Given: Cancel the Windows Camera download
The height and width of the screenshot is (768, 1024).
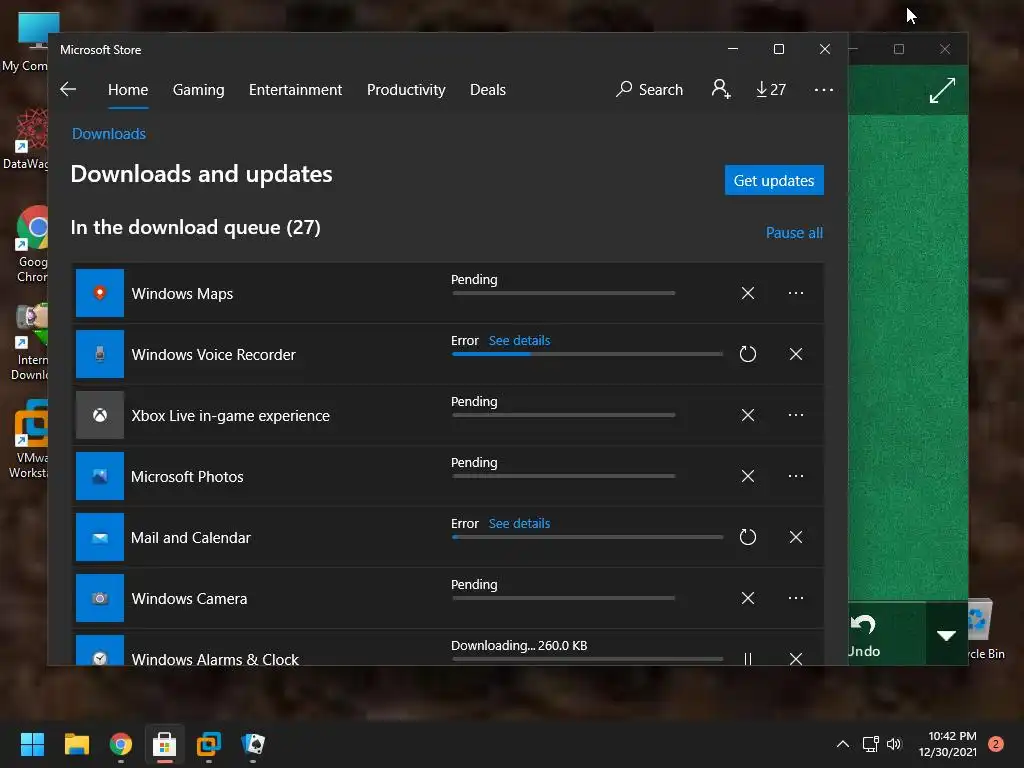Looking at the screenshot, I should pos(748,598).
